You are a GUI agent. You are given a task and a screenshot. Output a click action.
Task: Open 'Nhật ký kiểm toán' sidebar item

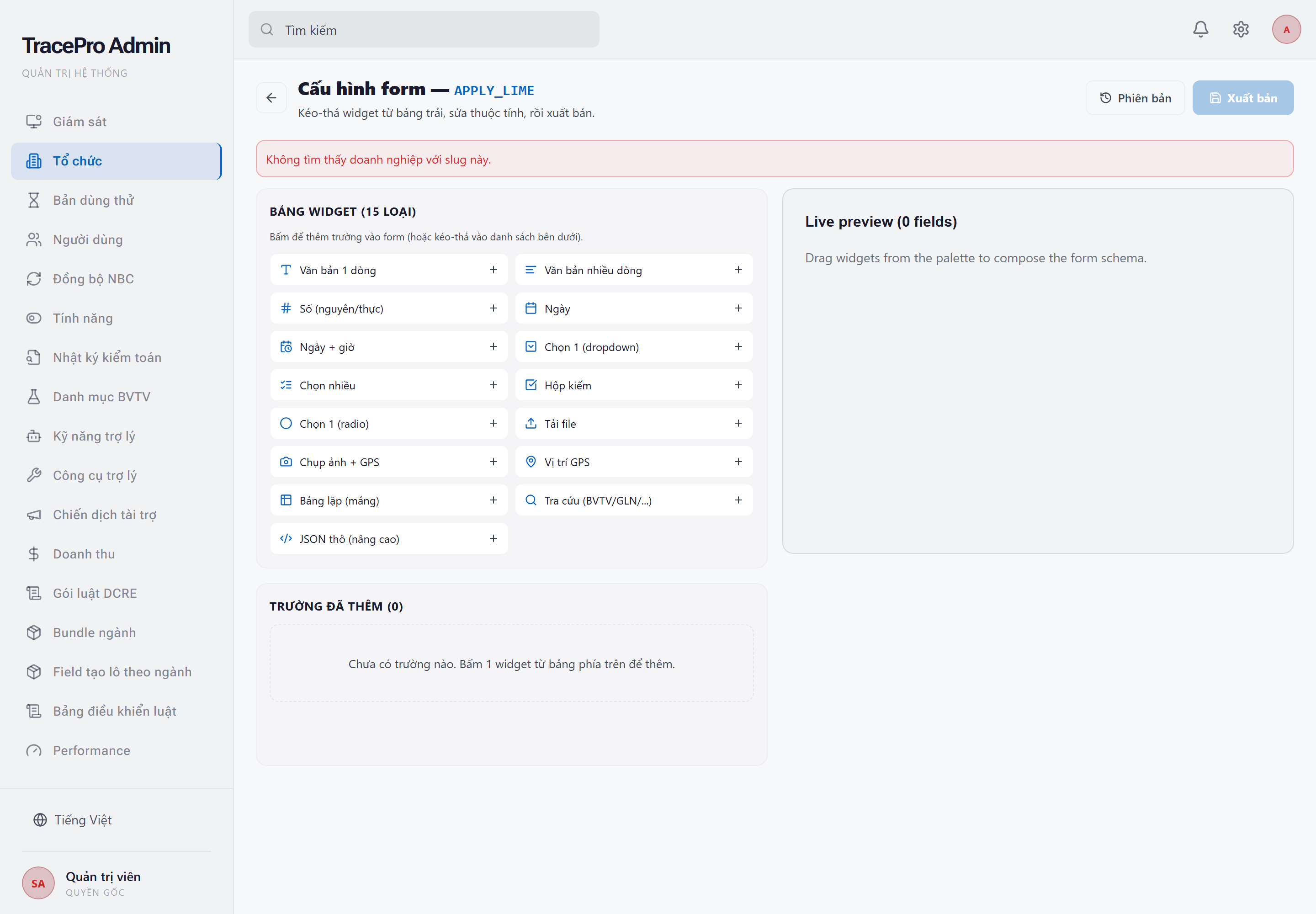tap(116, 357)
